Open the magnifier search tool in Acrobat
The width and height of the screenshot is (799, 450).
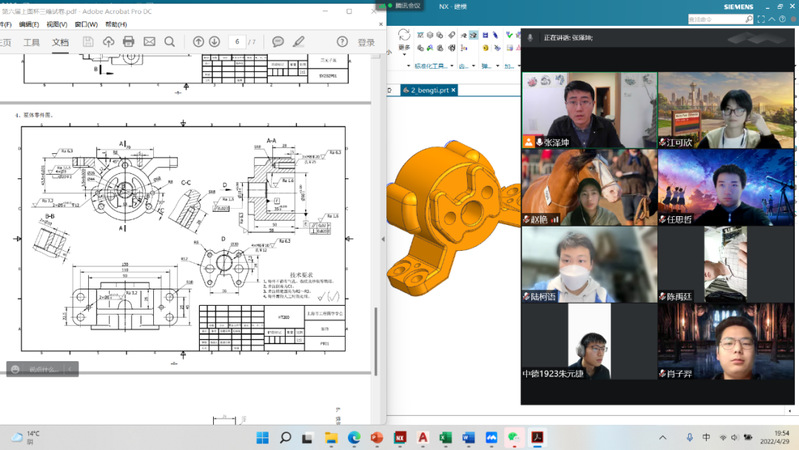click(x=170, y=42)
